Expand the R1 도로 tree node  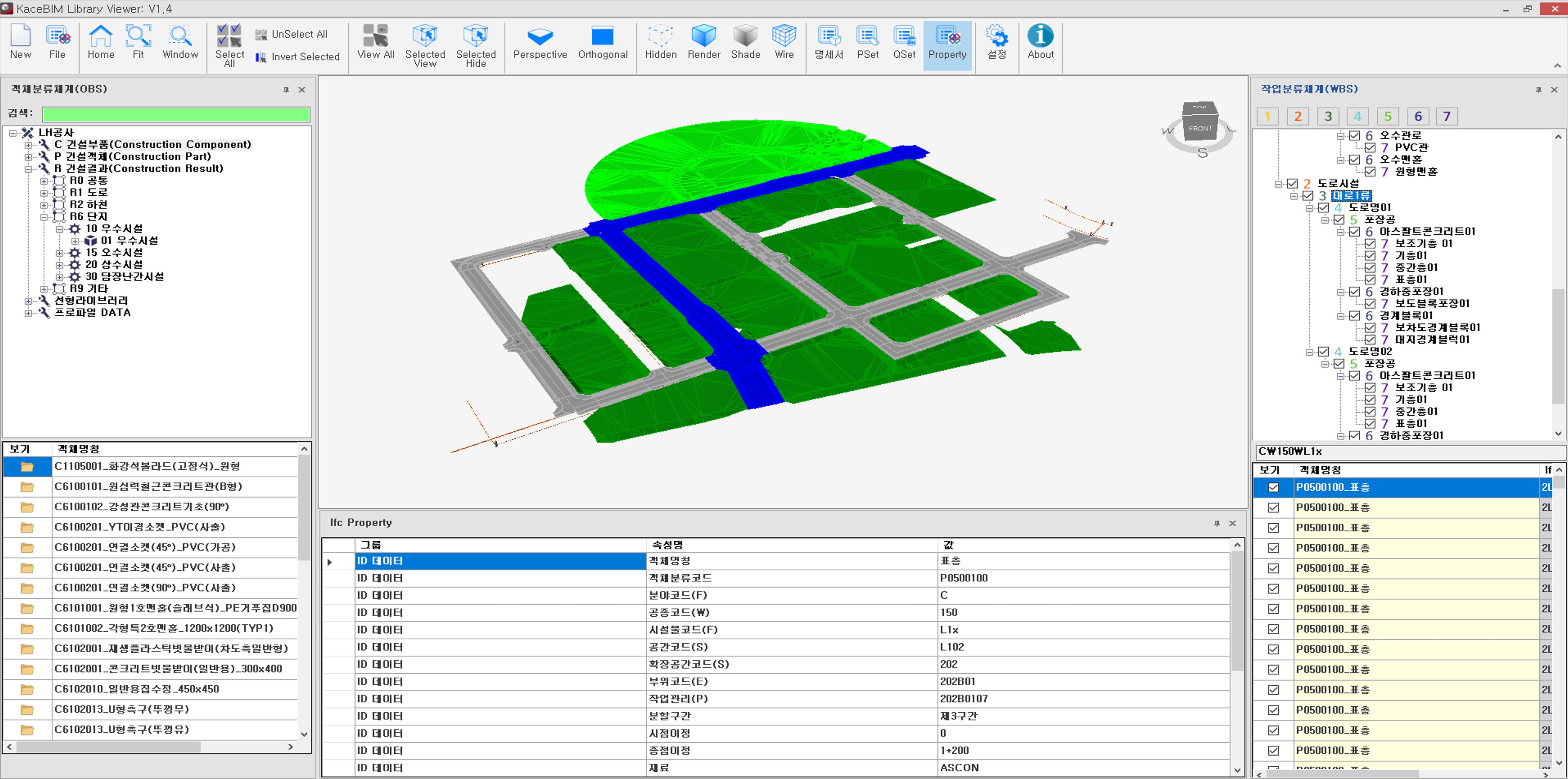[44, 193]
